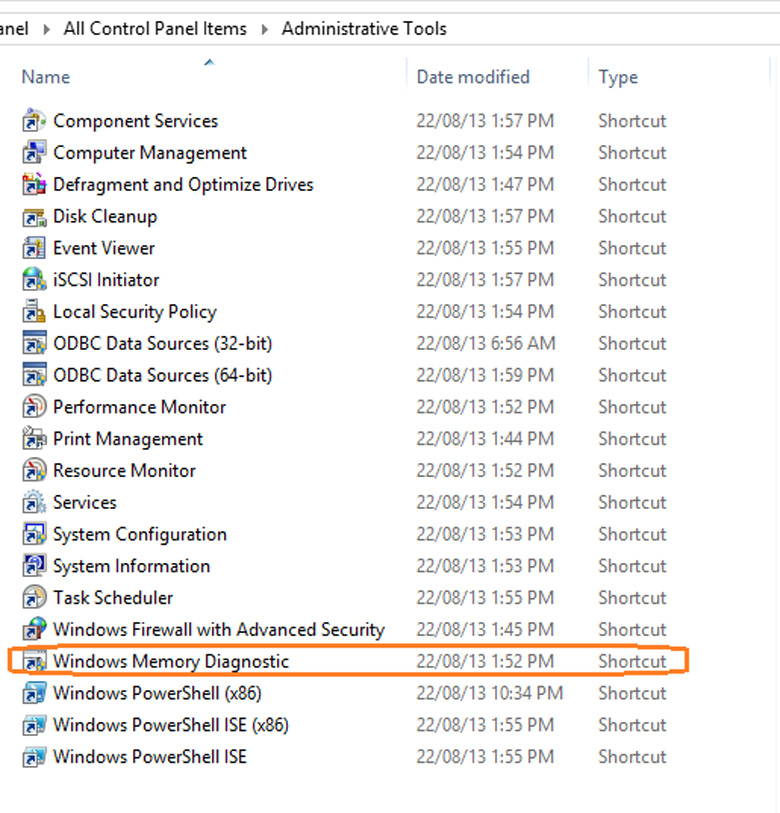The width and height of the screenshot is (780, 813).
Task: Go to All Control Panel Items breadcrumb
Action: (x=155, y=29)
